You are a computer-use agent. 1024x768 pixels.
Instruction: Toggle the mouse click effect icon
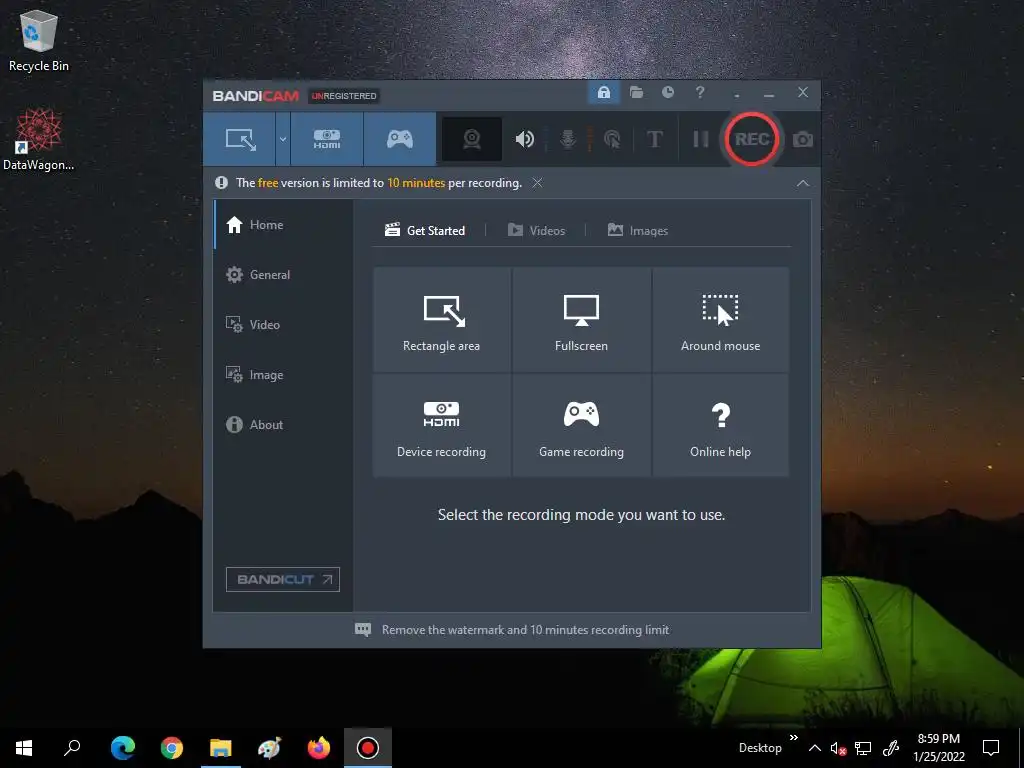pos(612,139)
